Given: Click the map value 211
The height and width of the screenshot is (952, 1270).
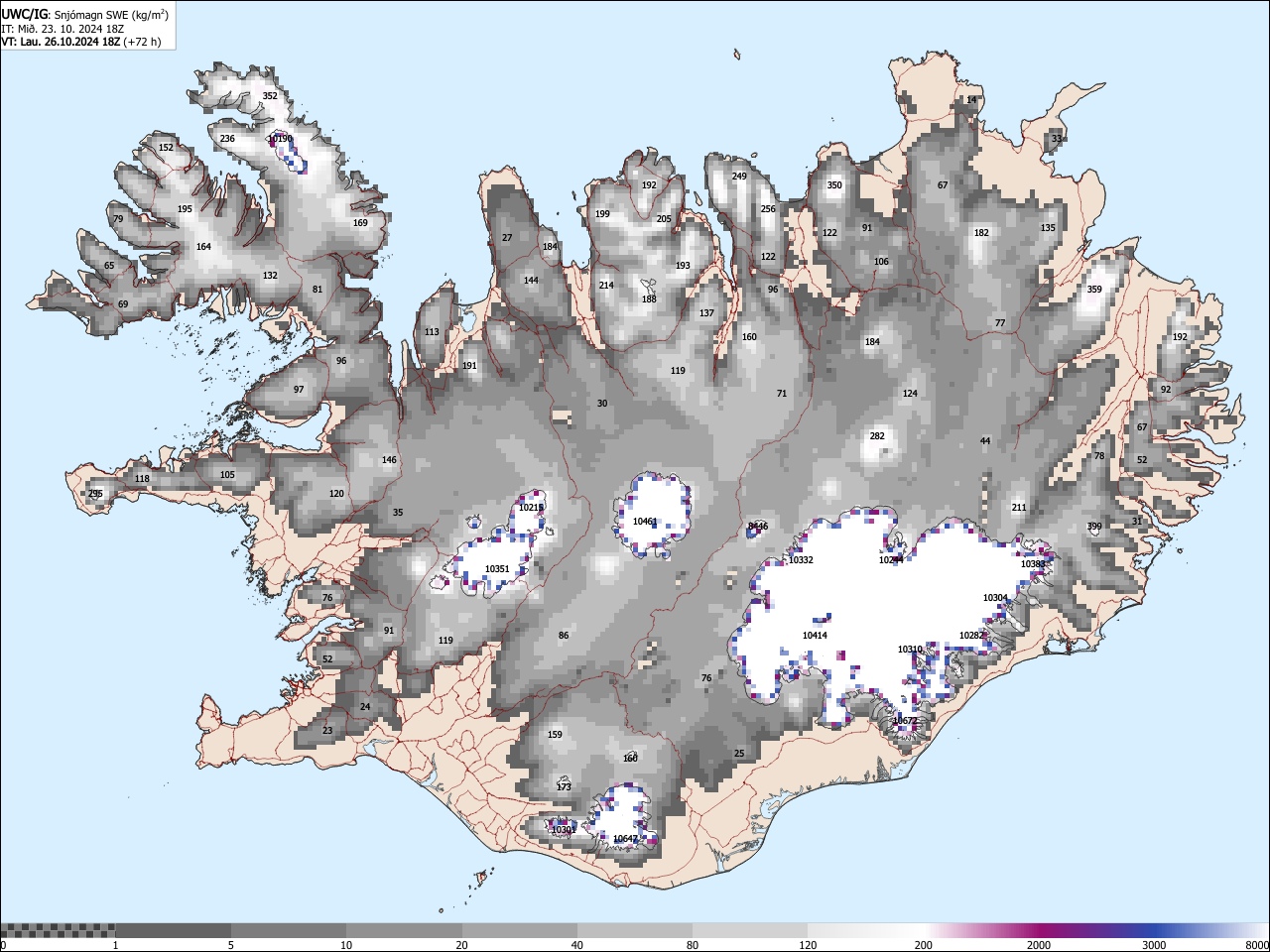Looking at the screenshot, I should [1019, 508].
